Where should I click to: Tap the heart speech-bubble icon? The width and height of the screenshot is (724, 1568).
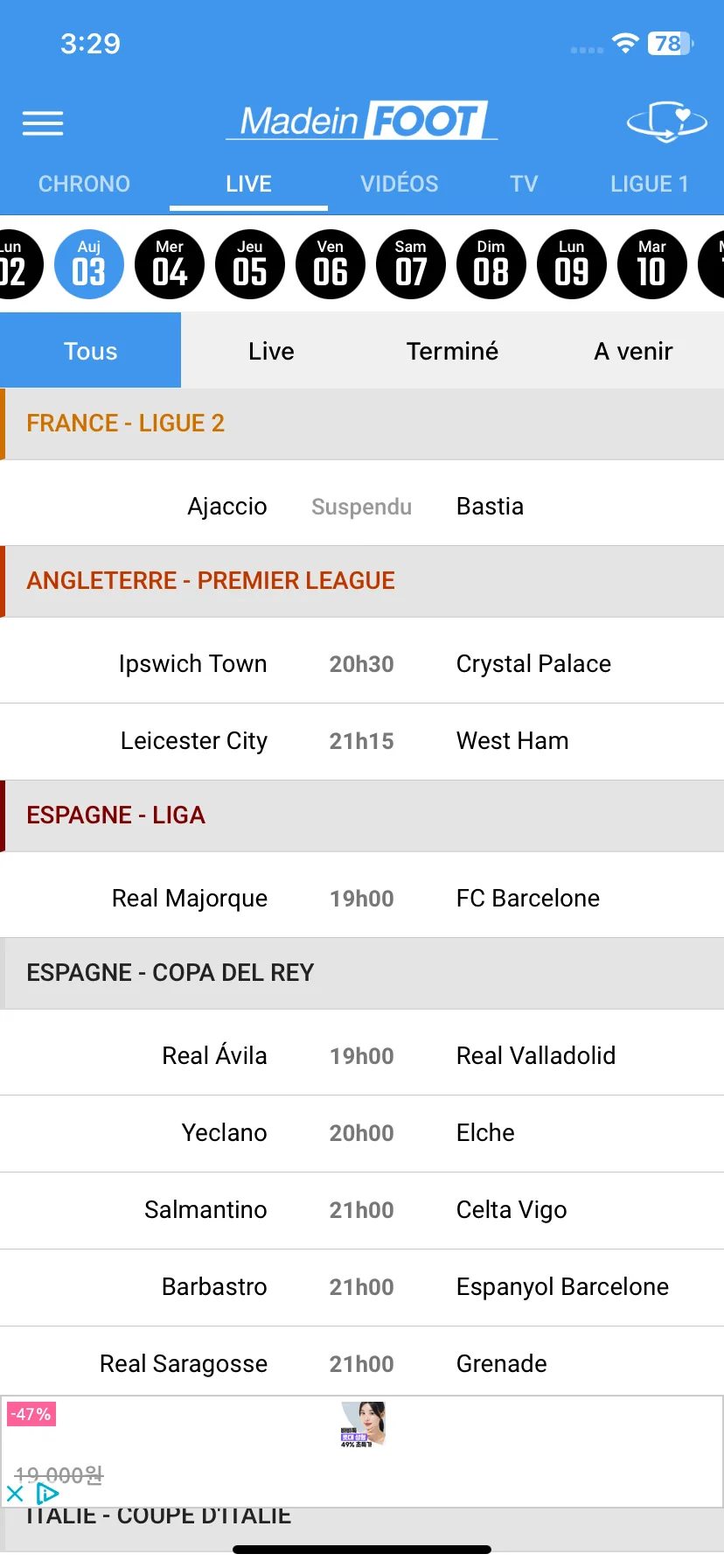(667, 122)
